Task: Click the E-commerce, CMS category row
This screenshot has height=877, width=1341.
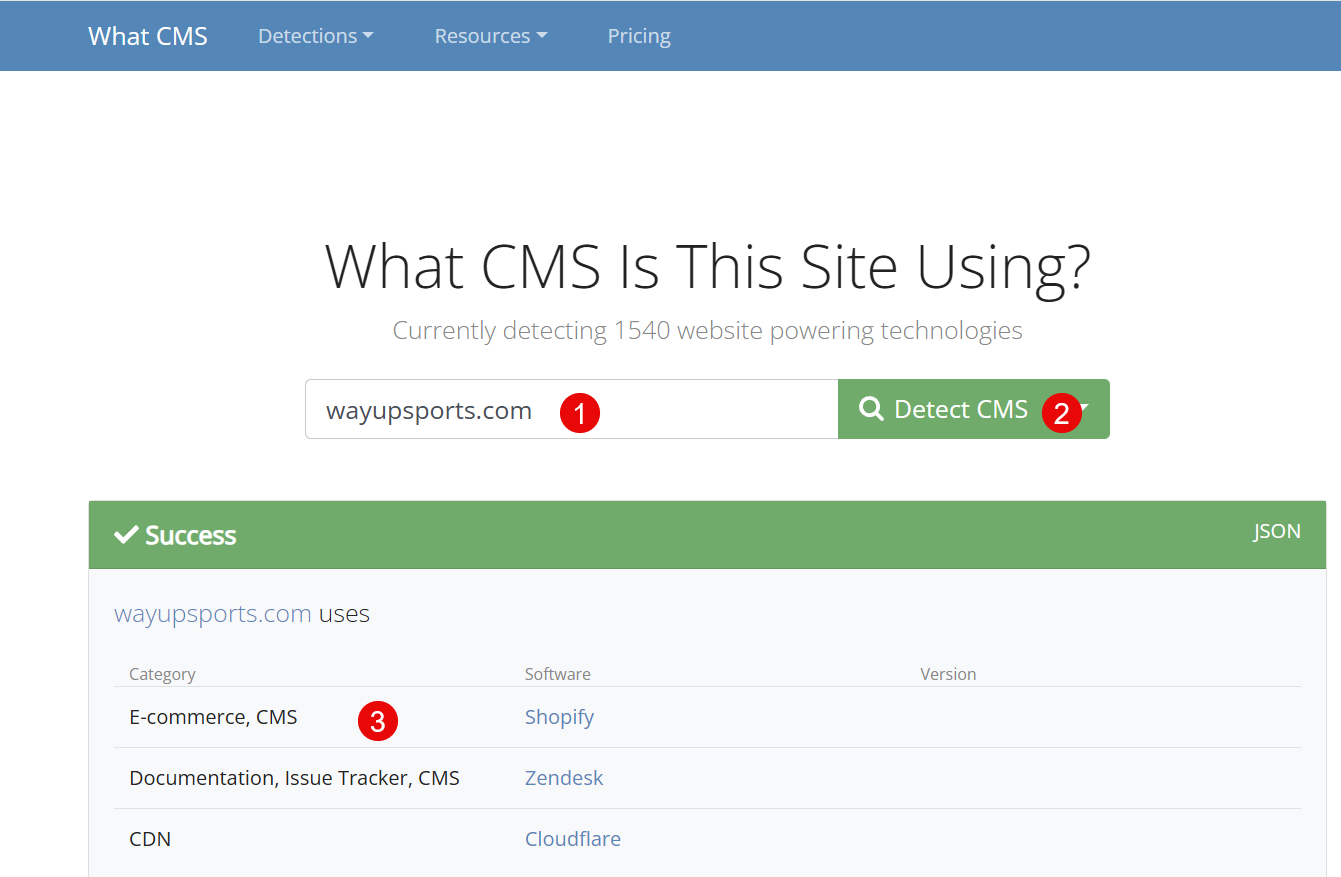Action: pyautogui.click(x=213, y=717)
